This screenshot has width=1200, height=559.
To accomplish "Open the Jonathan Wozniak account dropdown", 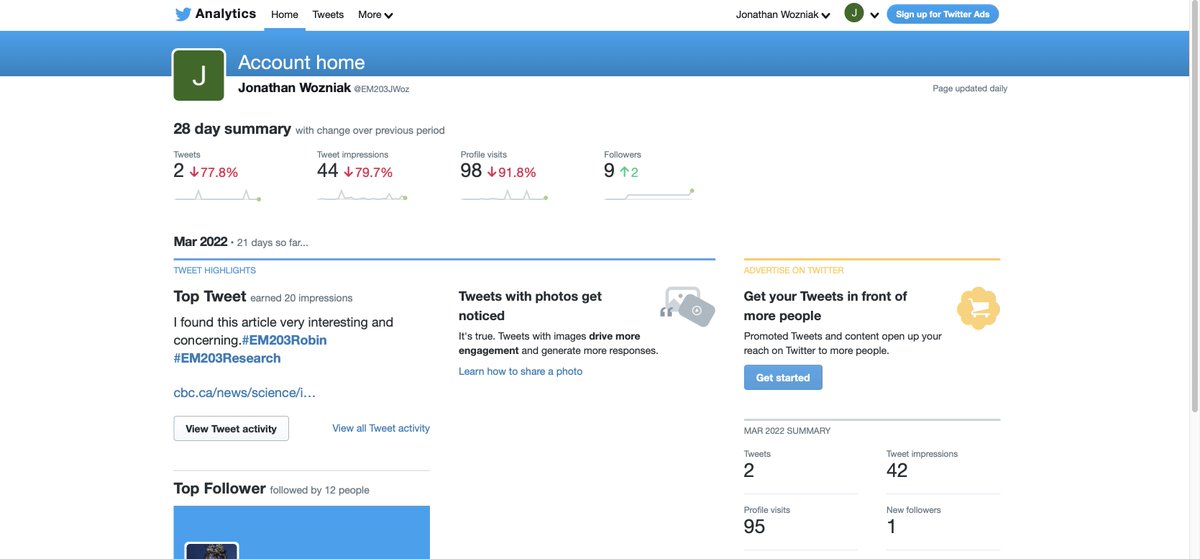I will [783, 15].
